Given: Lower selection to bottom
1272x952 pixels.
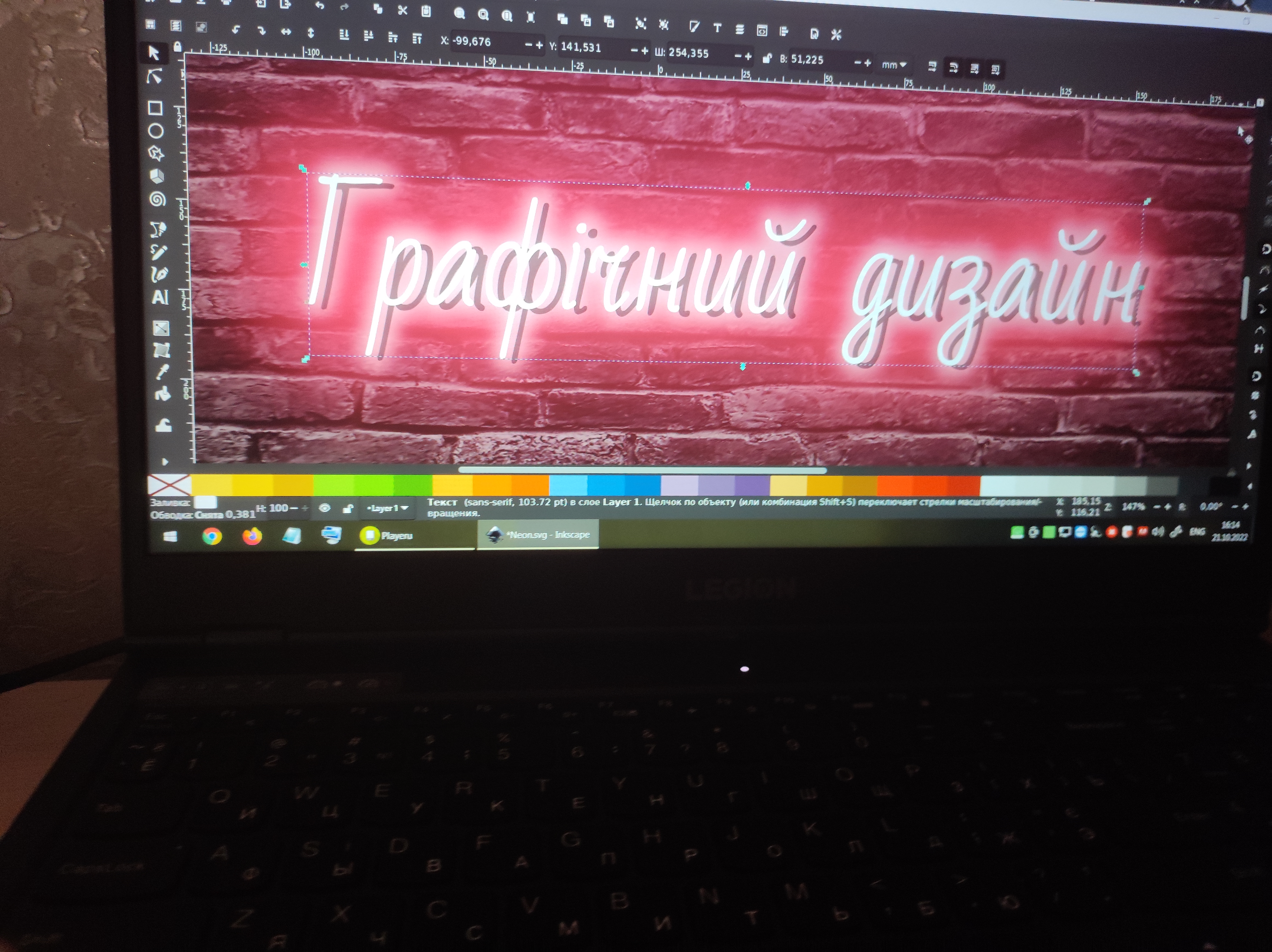Looking at the screenshot, I should tap(344, 35).
